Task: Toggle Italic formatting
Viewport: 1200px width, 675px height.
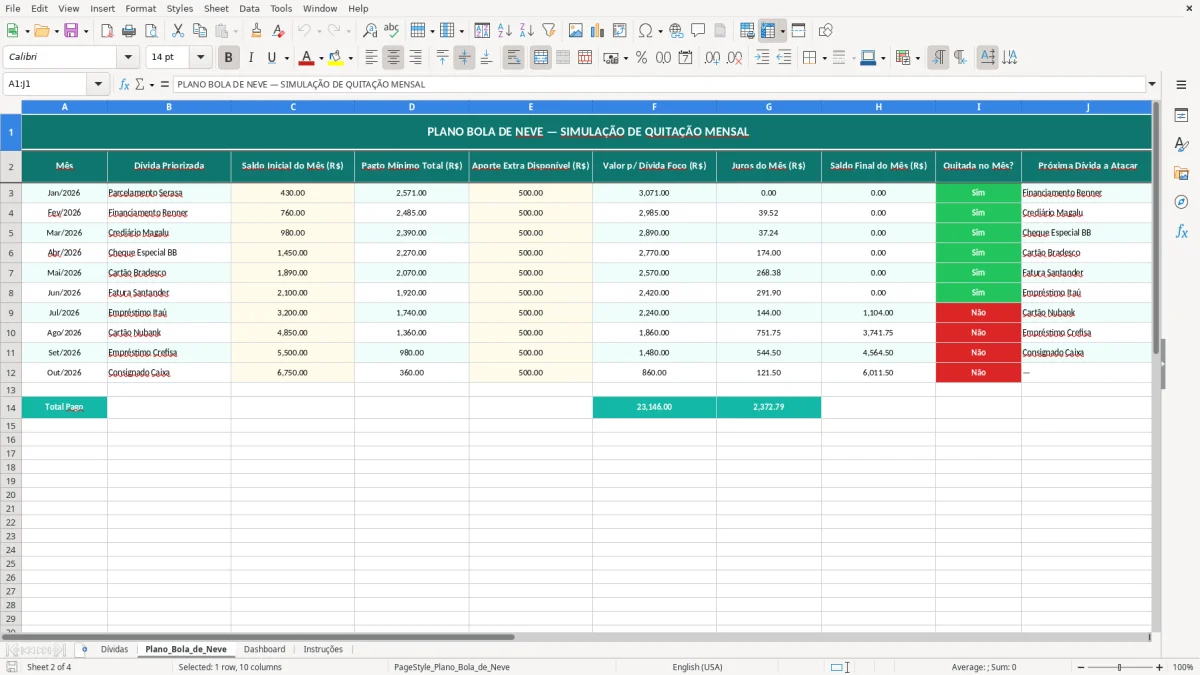Action: point(250,58)
